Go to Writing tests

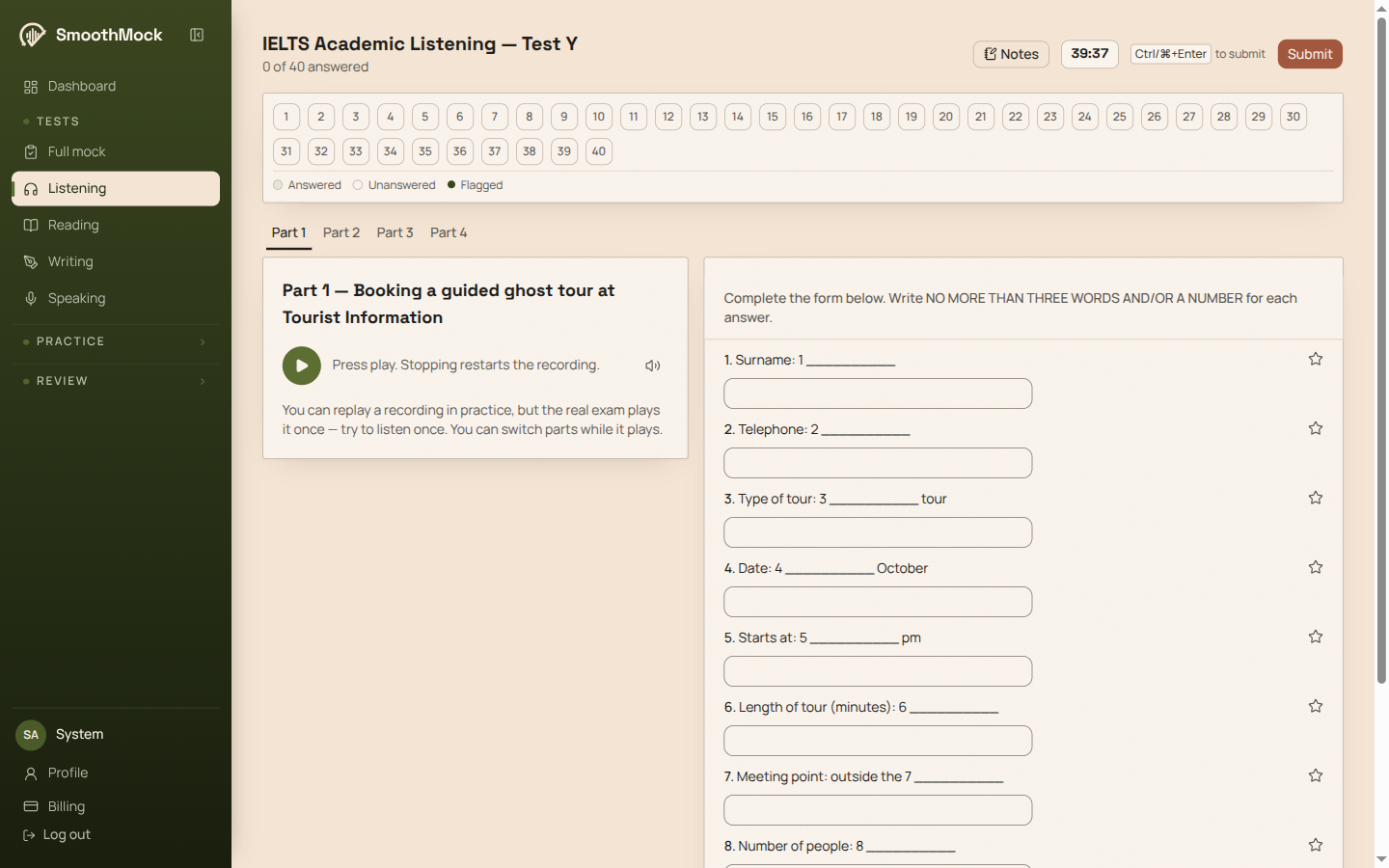(116, 262)
